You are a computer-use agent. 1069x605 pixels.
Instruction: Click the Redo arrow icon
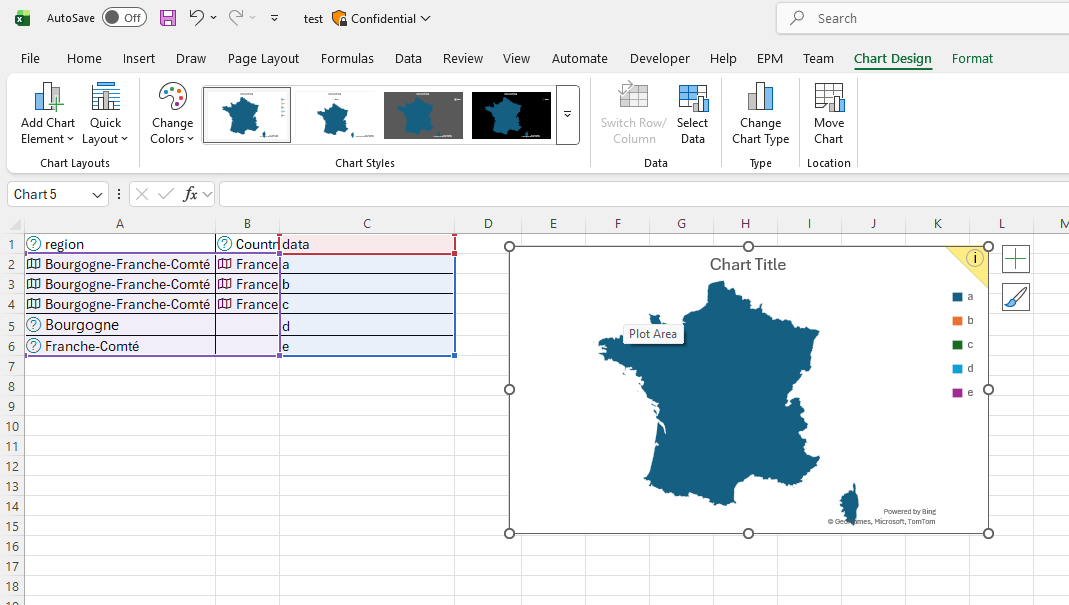click(x=235, y=18)
